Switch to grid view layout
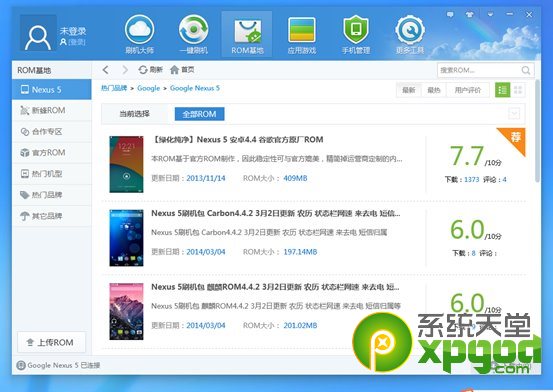Viewport: 553px width, 392px height. 518,90
